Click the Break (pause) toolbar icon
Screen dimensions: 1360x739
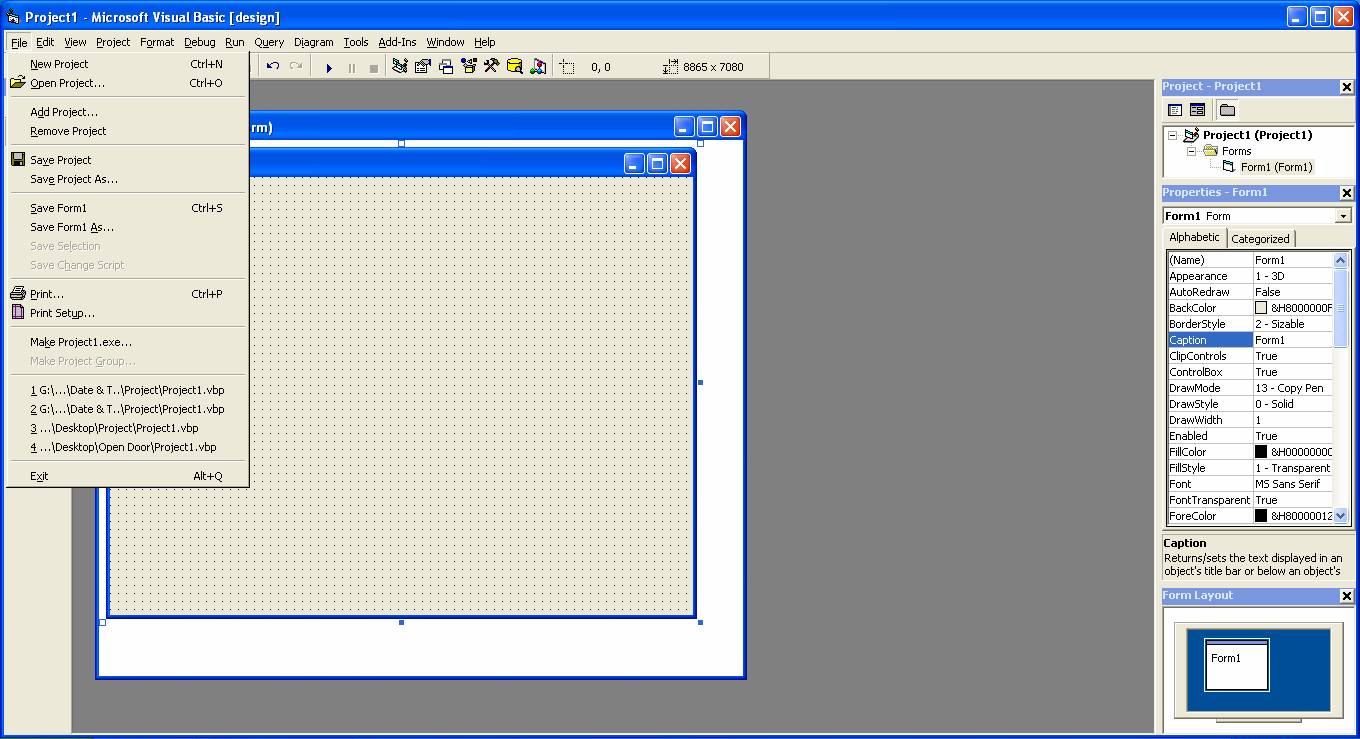[x=351, y=67]
